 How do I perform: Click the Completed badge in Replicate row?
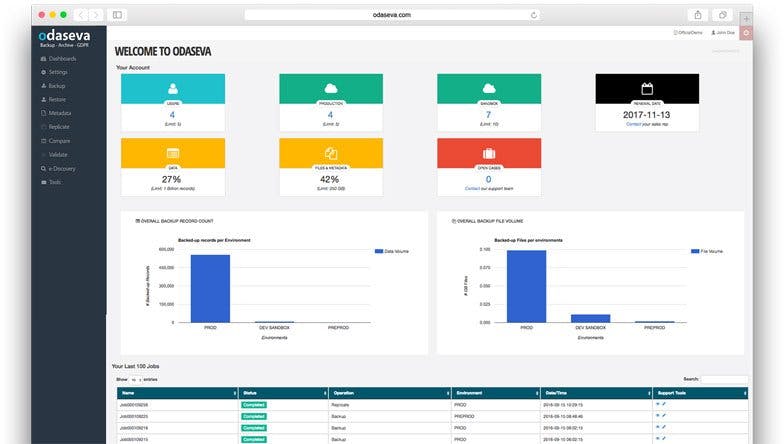(254, 405)
